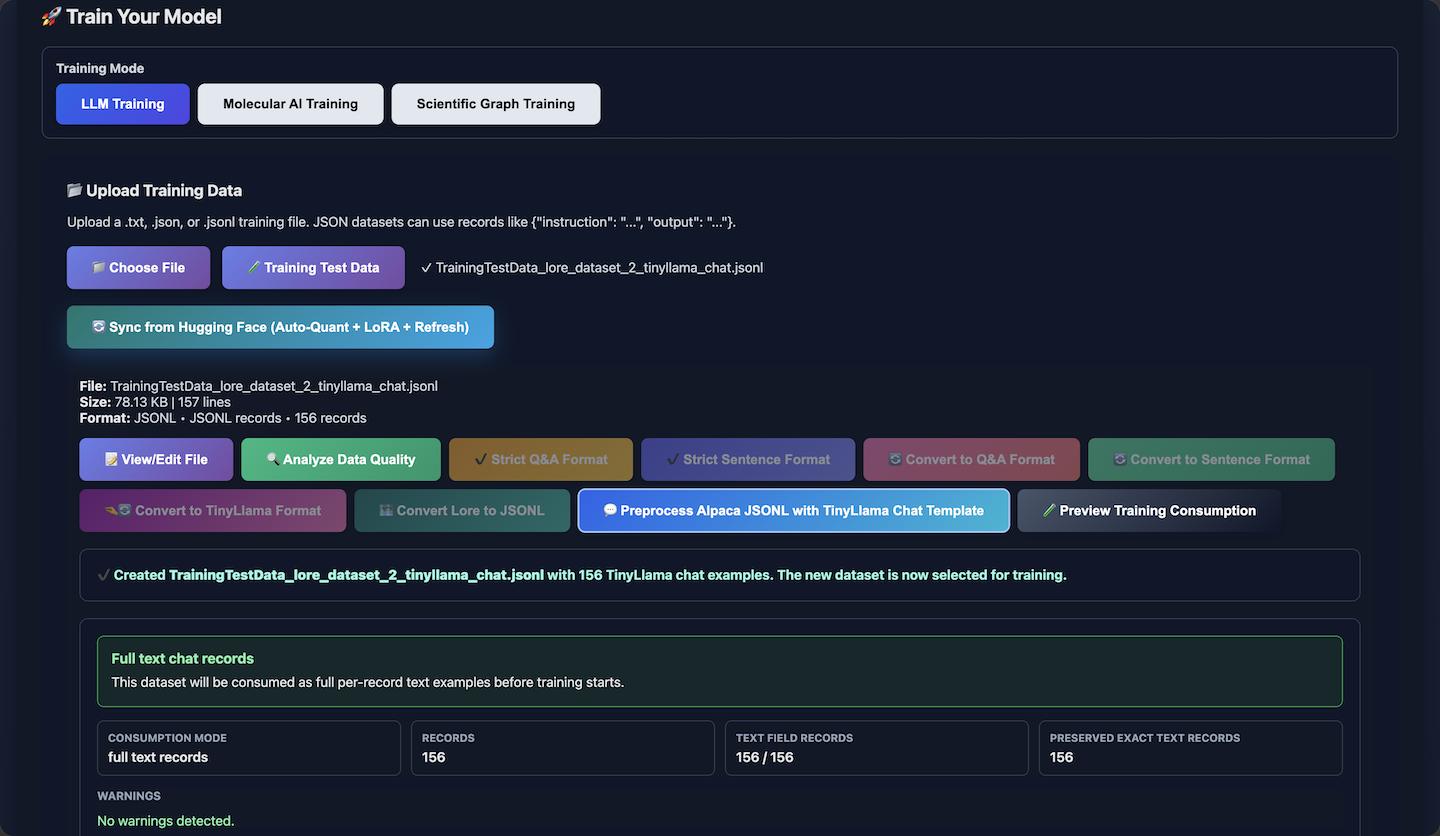Screen dimensions: 1440x836
Task: Click Convert to Sentence Format
Action: pyautogui.click(x=1211, y=460)
